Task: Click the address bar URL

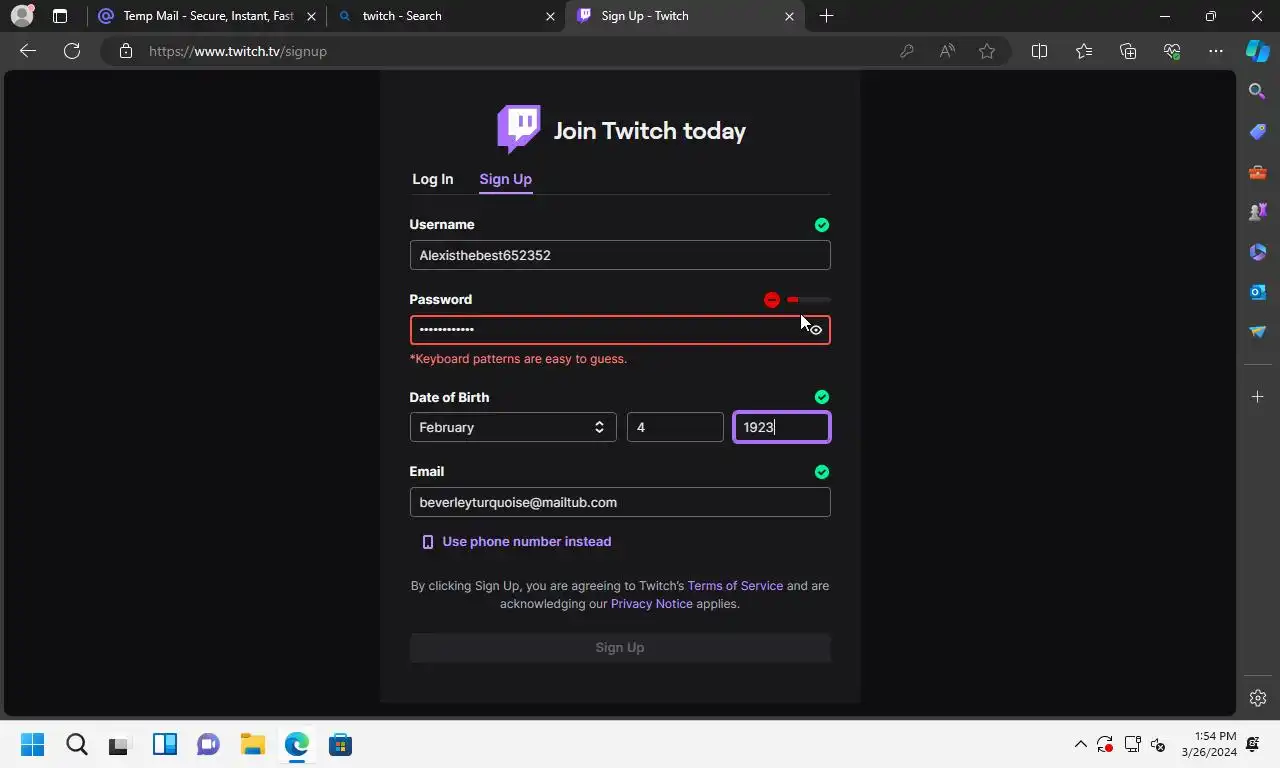Action: (x=238, y=51)
